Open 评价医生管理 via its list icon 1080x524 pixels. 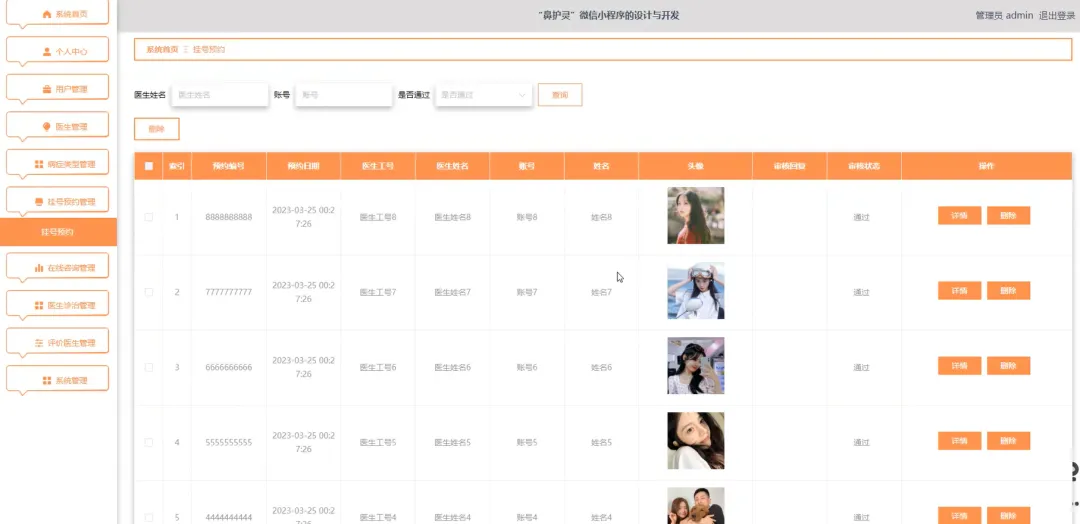(39, 343)
